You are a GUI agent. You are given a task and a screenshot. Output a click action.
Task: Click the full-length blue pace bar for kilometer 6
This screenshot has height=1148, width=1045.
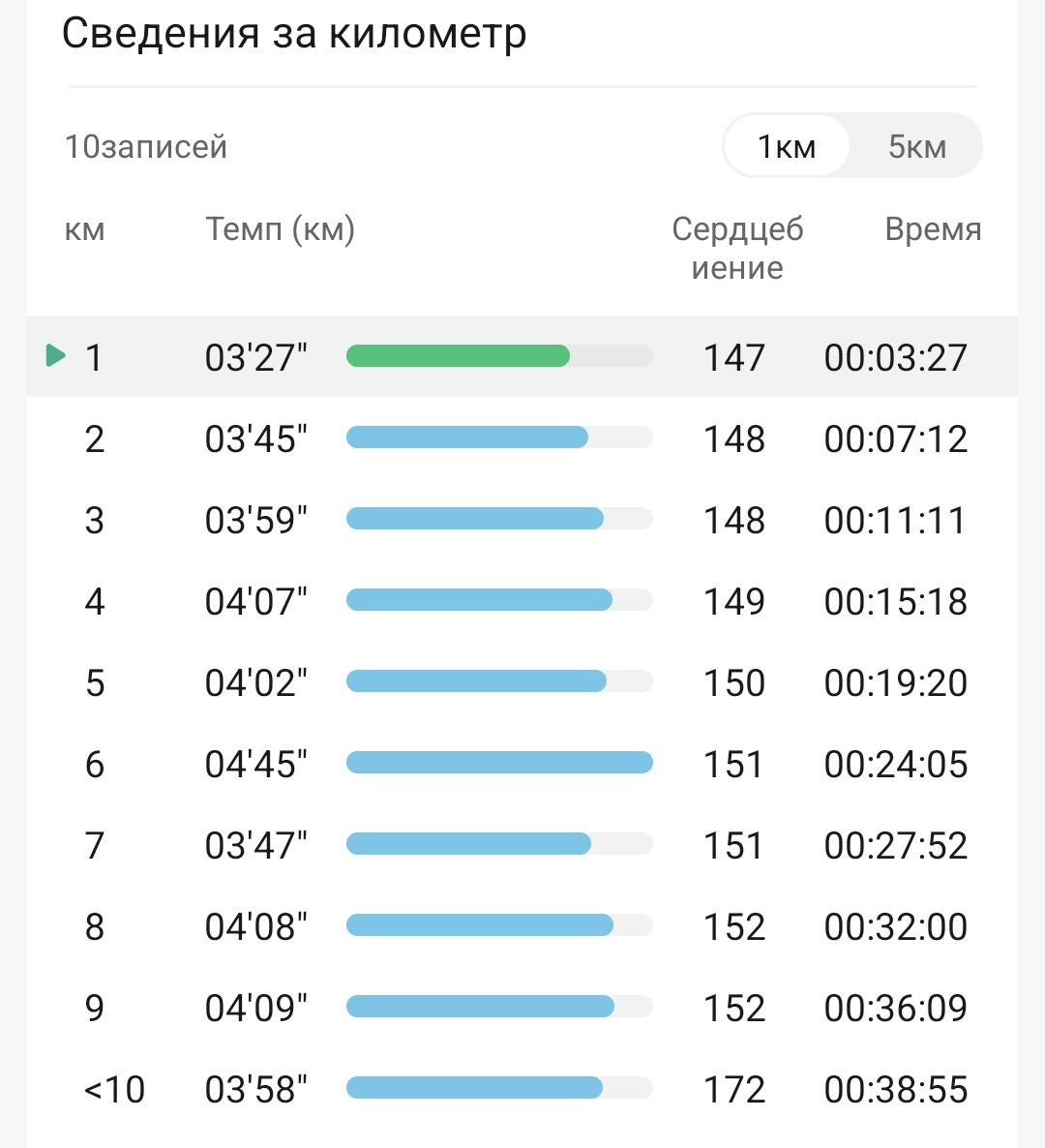(x=499, y=762)
